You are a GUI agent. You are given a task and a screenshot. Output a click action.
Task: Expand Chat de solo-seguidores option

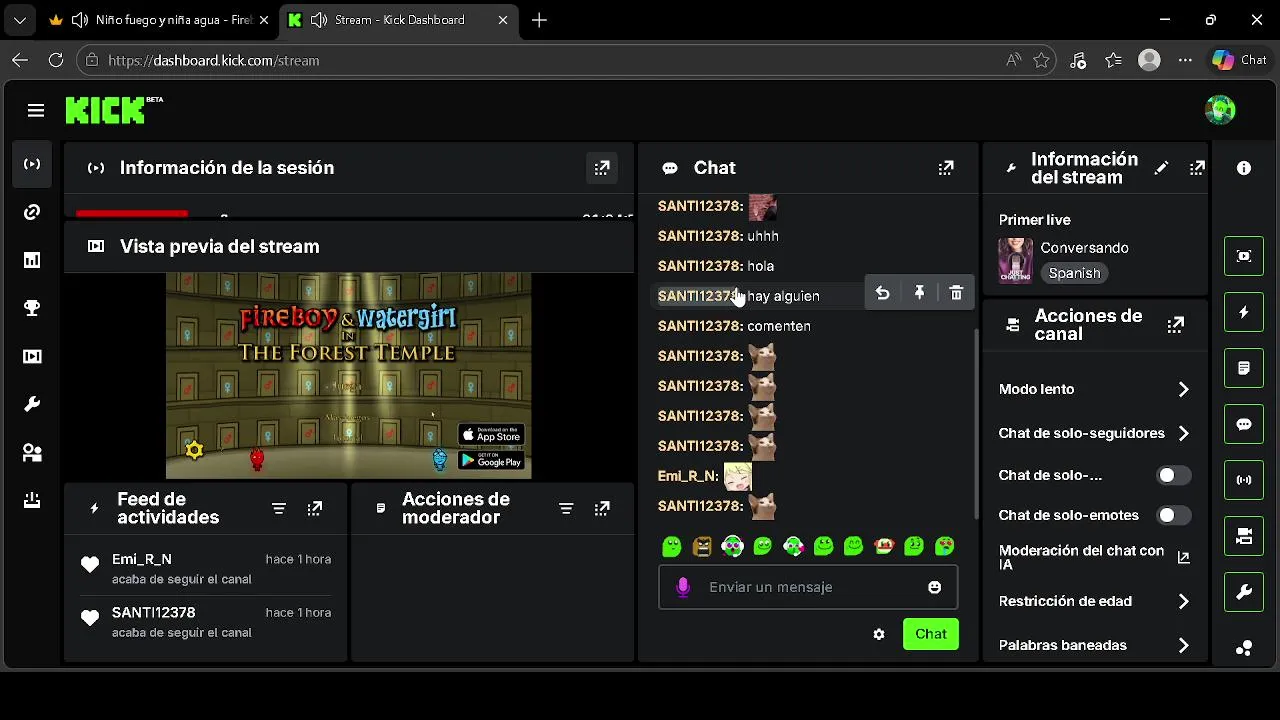coord(1183,433)
